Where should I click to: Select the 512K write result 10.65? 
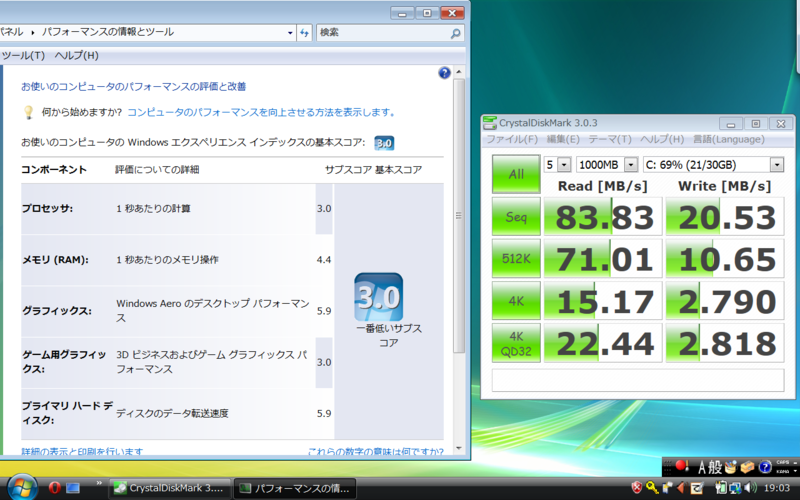725,259
